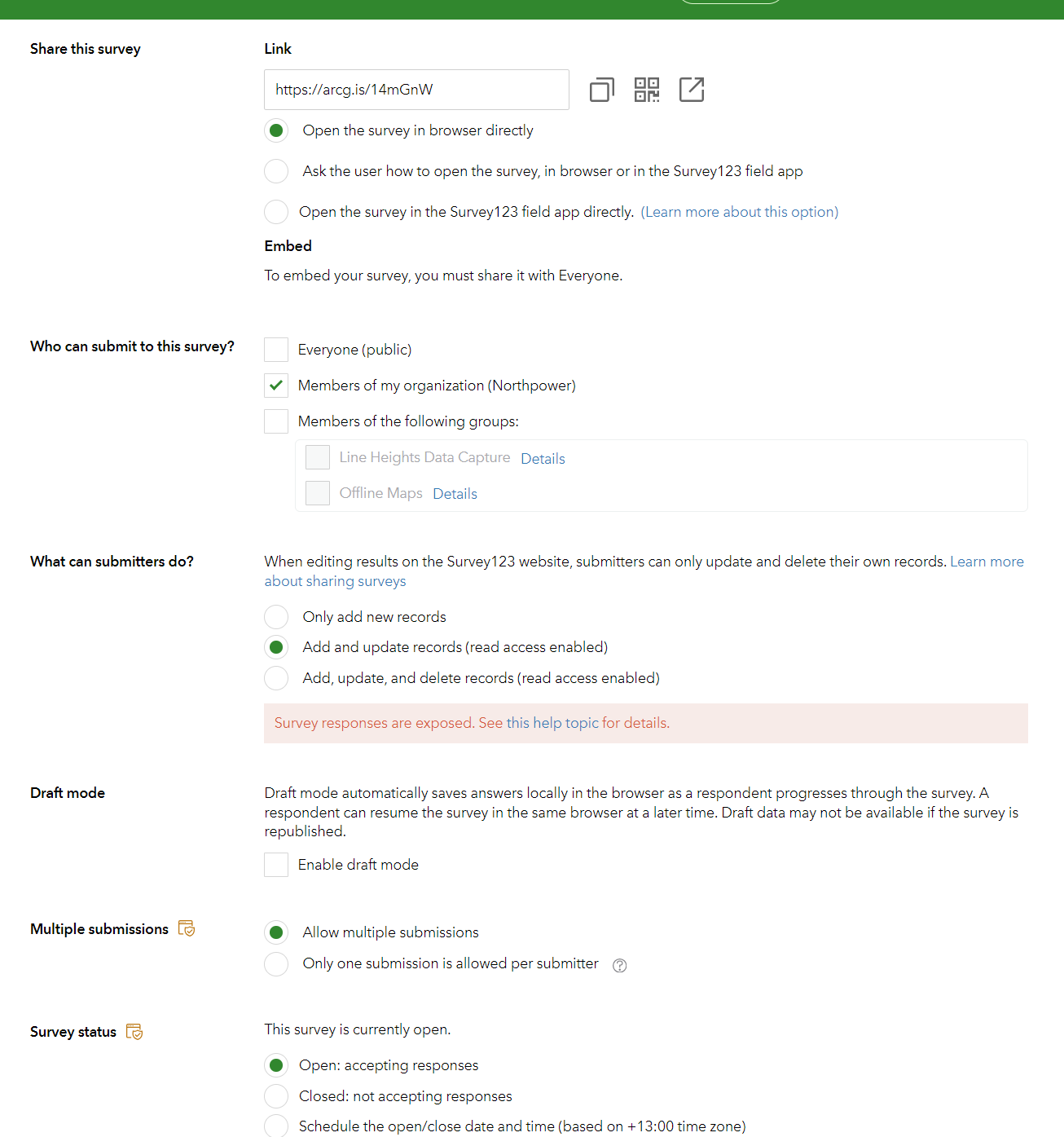Viewport: 1064px width, 1137px height.
Task: Choose to open survey in Survey123 field app directly
Action: pyautogui.click(x=276, y=212)
